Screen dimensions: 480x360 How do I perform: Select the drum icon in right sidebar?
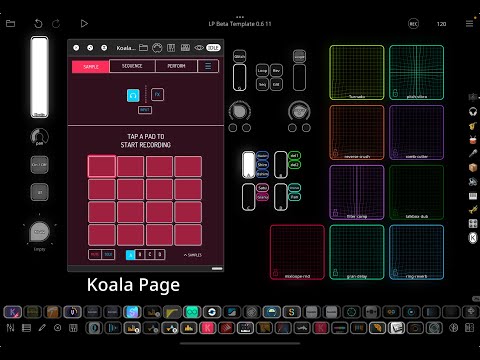473,140
